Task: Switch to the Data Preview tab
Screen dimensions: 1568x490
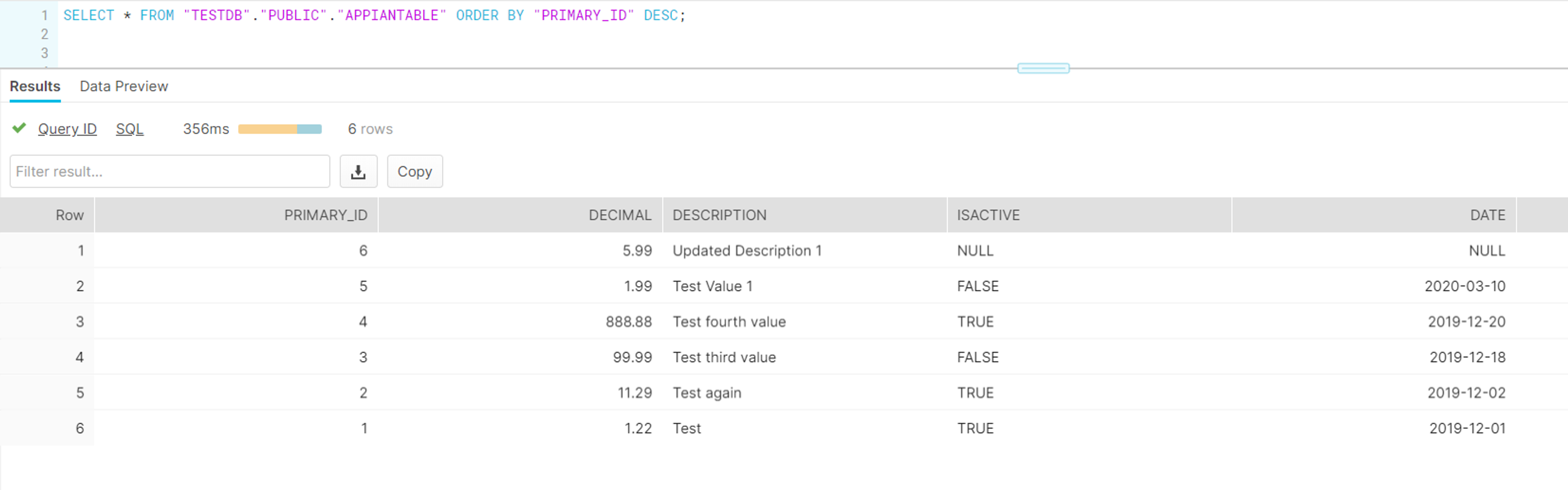Action: click(124, 86)
